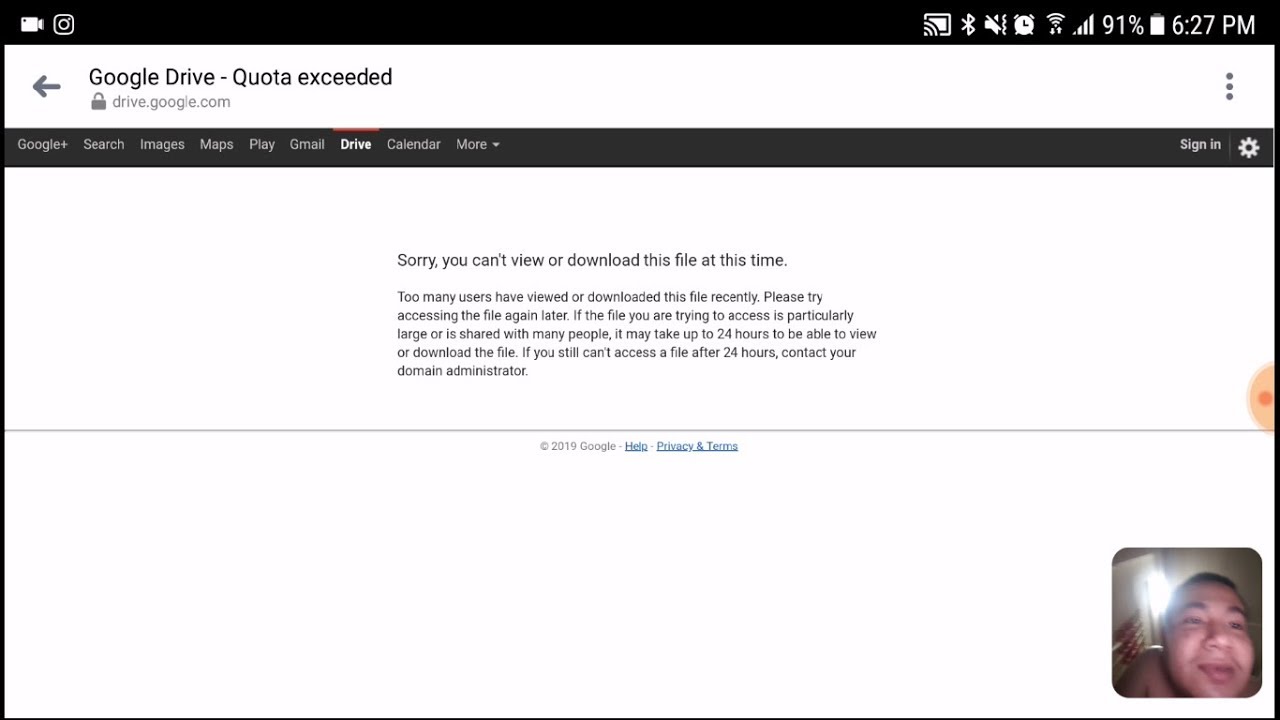Open Images in the Google bar
The height and width of the screenshot is (720, 1280).
point(162,144)
